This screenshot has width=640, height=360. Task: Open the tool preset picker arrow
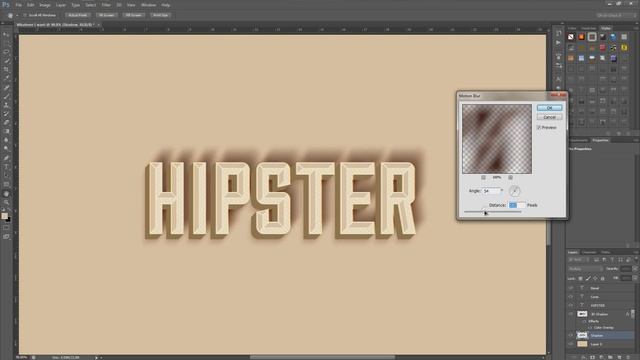coord(17,15)
